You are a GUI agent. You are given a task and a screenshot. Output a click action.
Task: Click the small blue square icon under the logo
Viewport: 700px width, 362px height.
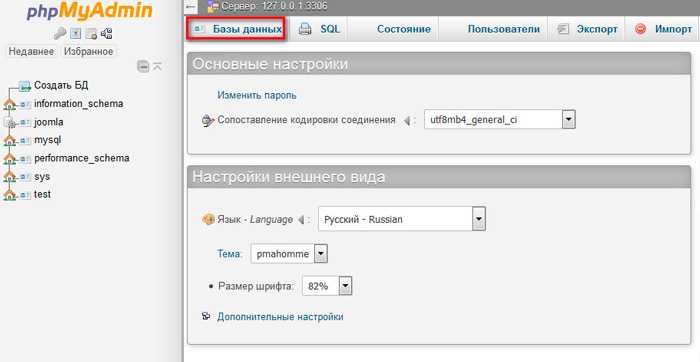[x=76, y=33]
